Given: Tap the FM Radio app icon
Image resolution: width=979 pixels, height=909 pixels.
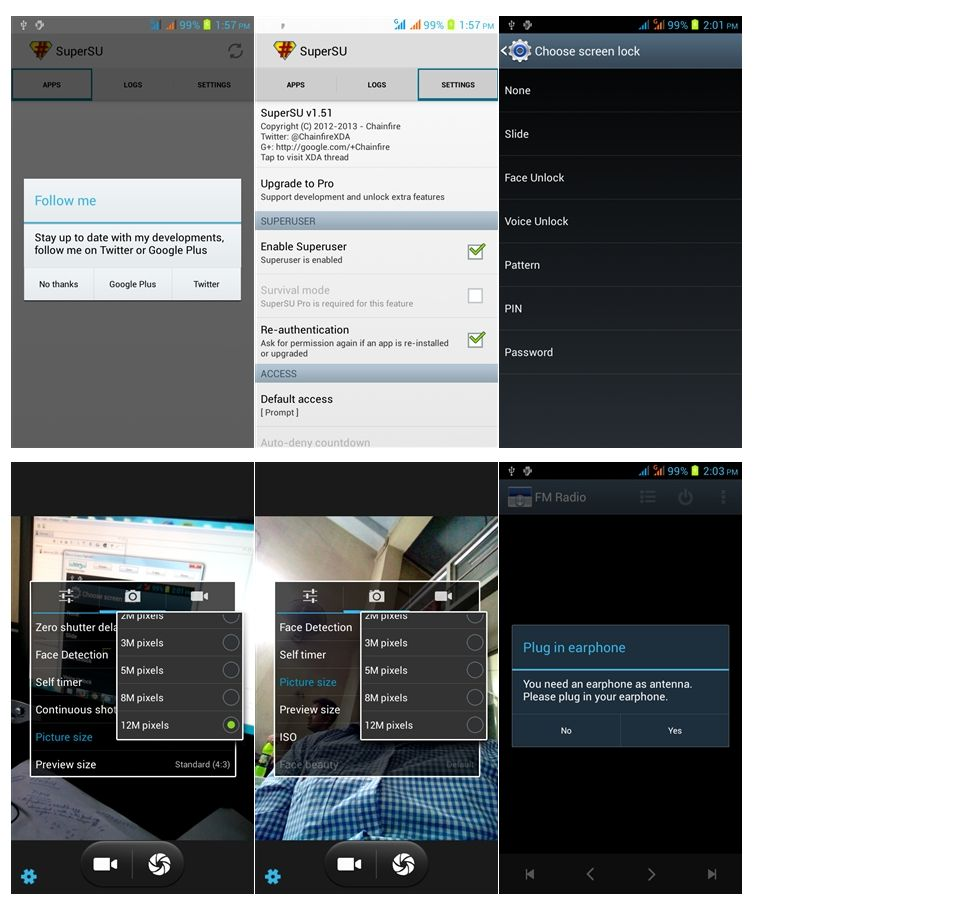Looking at the screenshot, I should pos(519,497).
